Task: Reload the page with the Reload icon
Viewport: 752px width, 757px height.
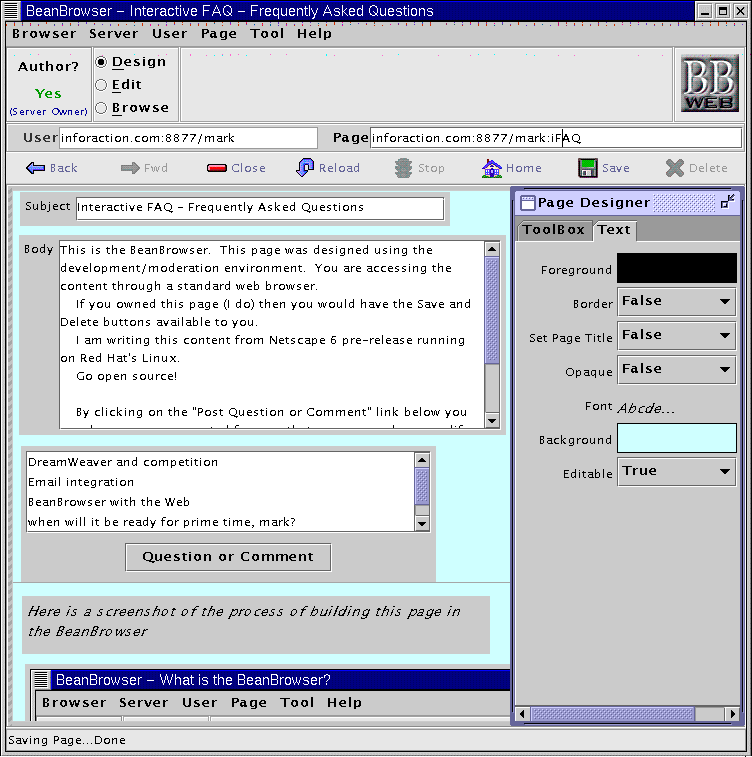Action: 305,168
